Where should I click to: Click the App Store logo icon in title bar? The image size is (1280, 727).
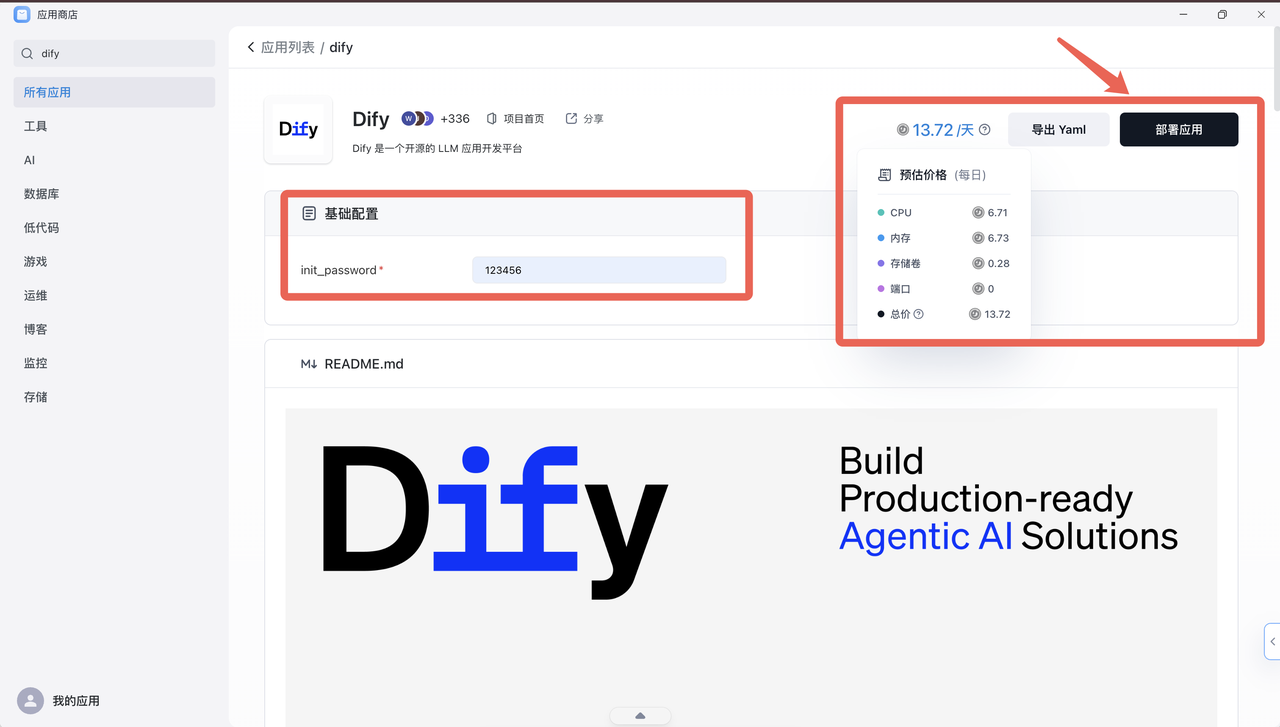(22, 14)
